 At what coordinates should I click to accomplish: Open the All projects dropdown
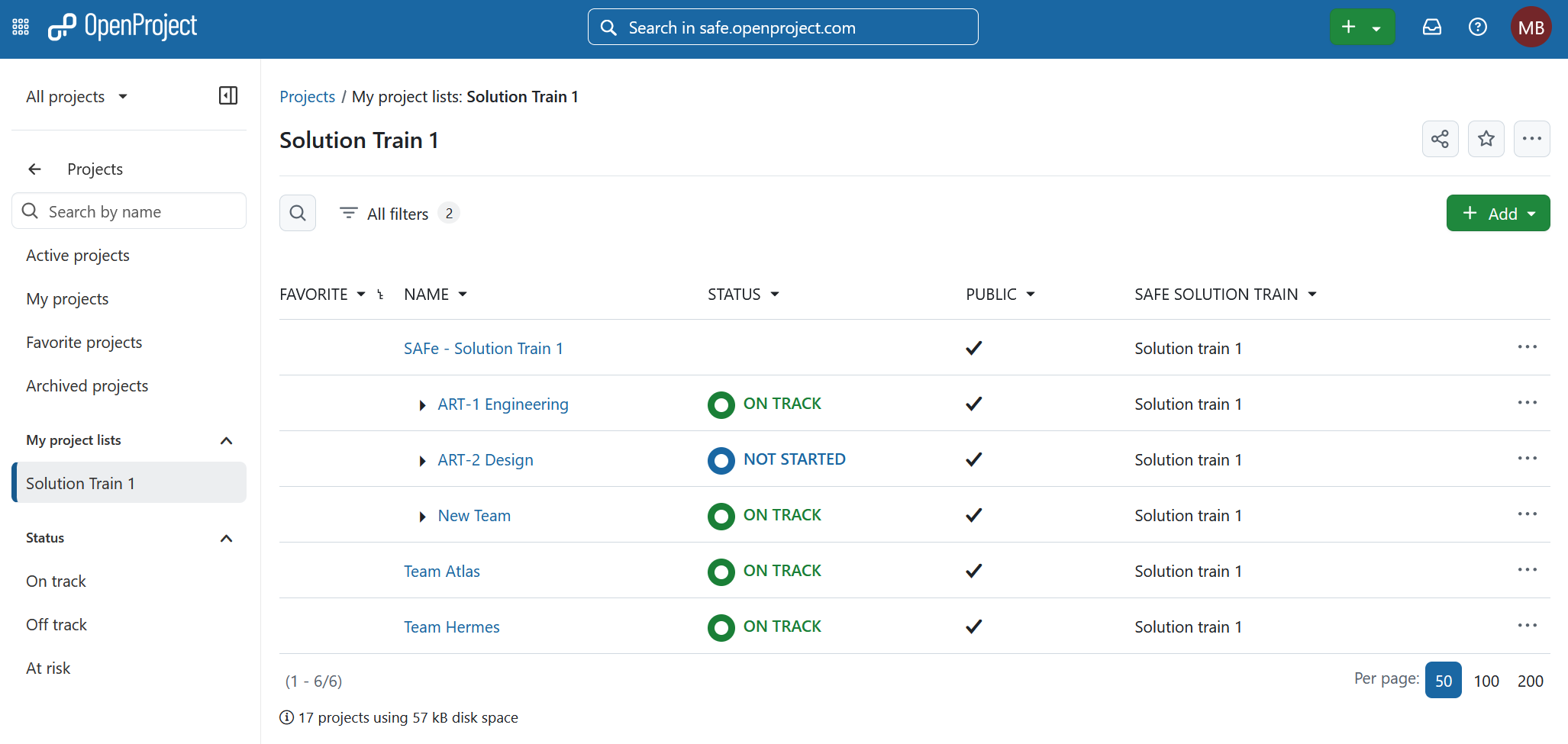click(x=76, y=97)
